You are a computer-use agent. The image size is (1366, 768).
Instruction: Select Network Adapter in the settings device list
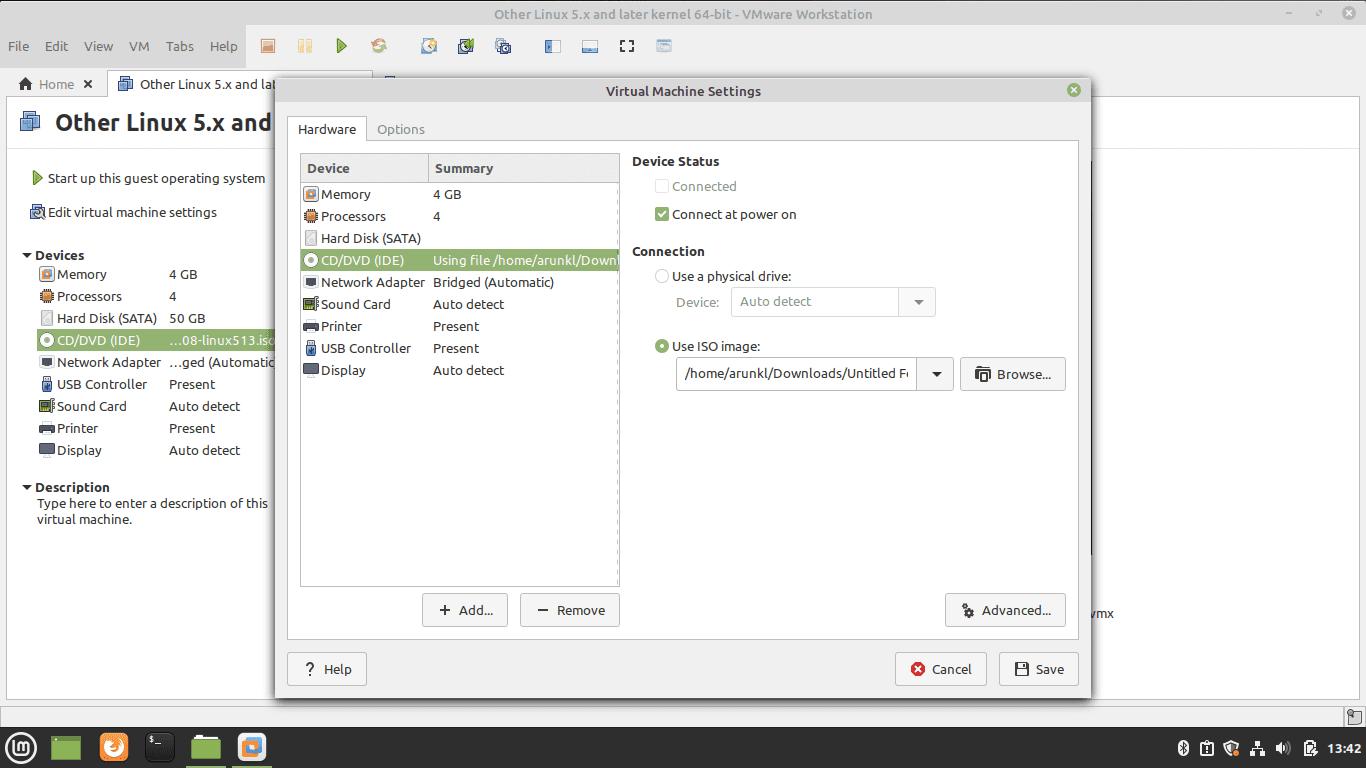(x=459, y=282)
